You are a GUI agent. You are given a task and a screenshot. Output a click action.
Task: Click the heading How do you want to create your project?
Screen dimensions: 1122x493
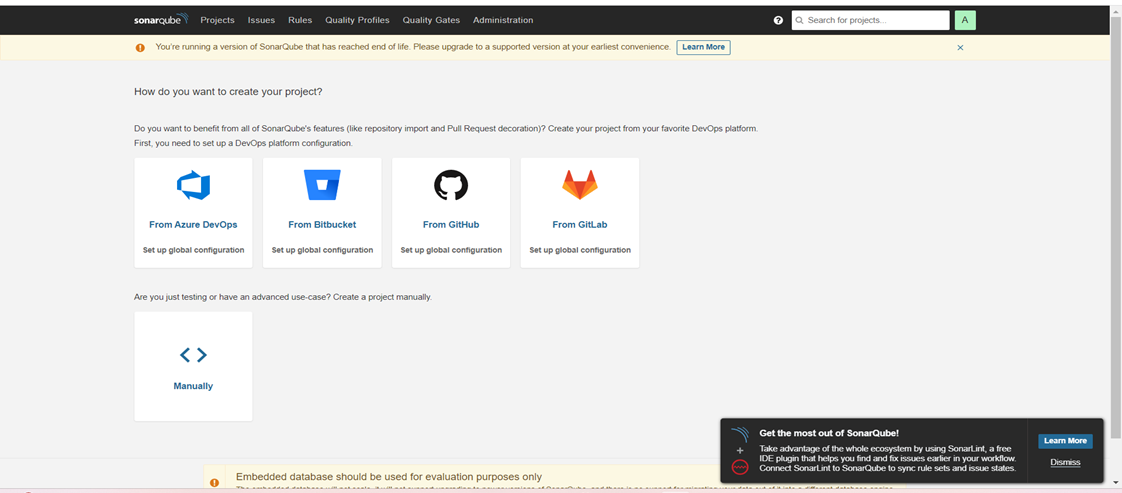[x=228, y=92]
